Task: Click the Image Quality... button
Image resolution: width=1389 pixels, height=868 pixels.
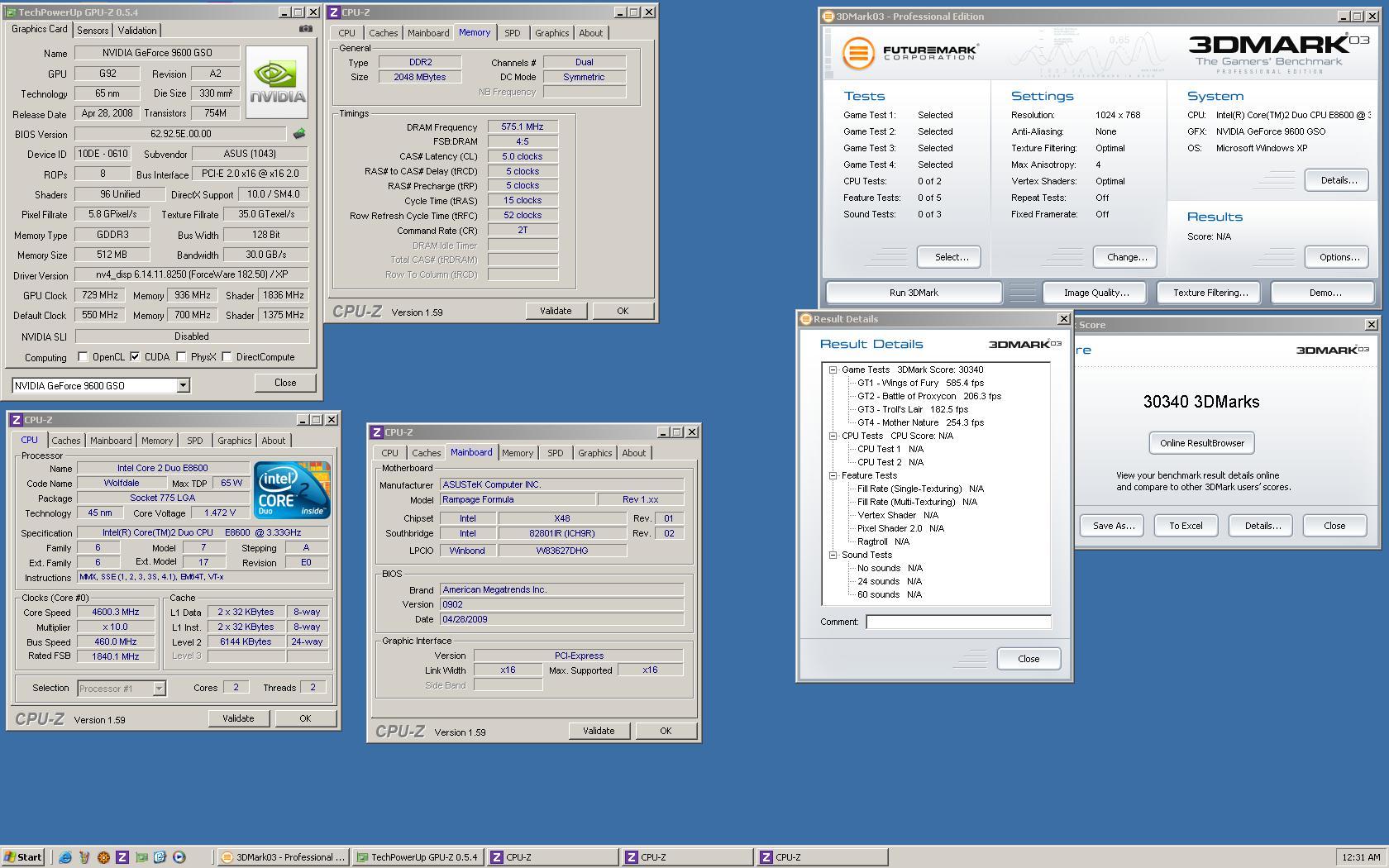Action: click(x=1096, y=293)
